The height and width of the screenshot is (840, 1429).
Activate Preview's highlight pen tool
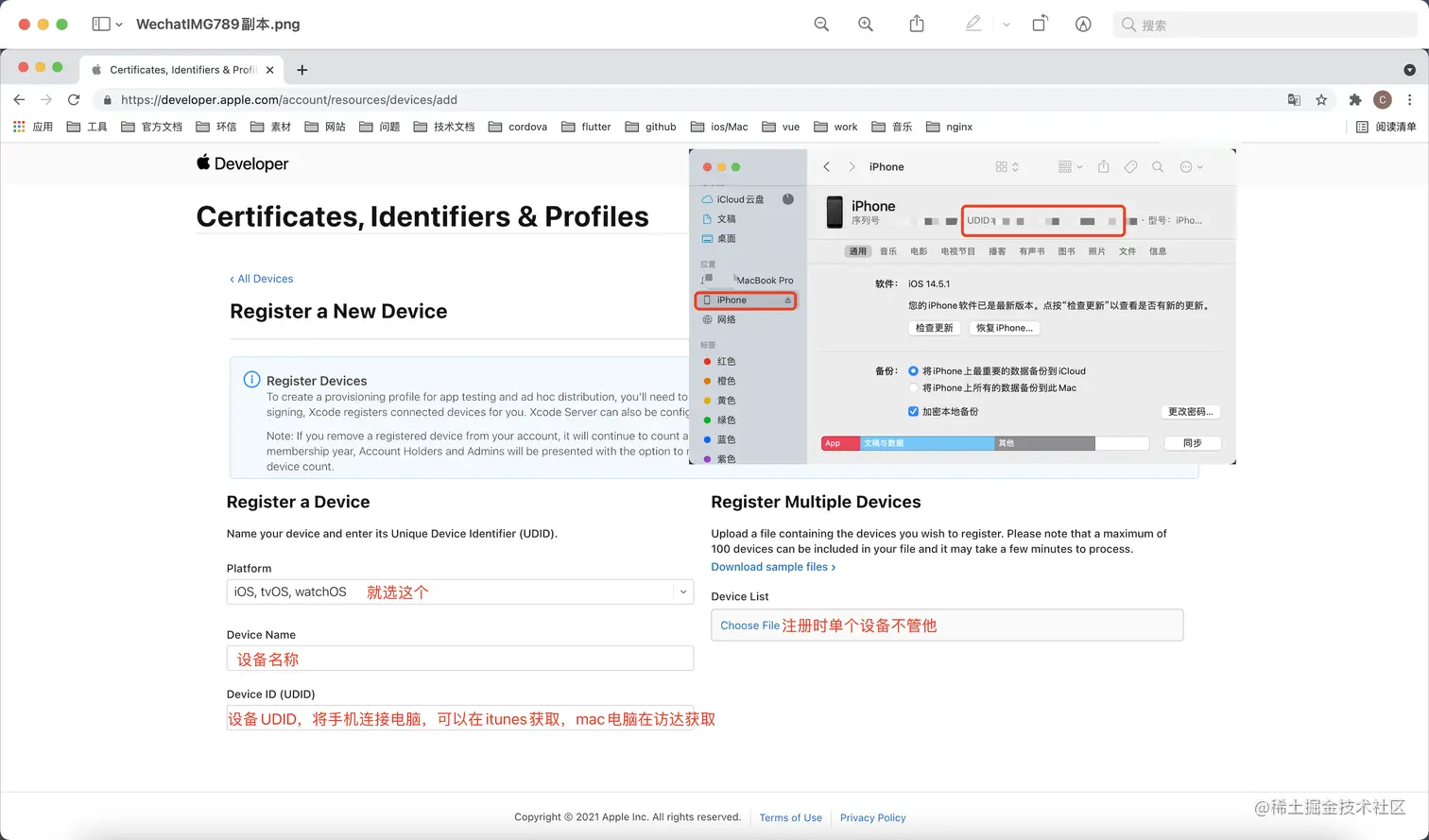pos(973,24)
